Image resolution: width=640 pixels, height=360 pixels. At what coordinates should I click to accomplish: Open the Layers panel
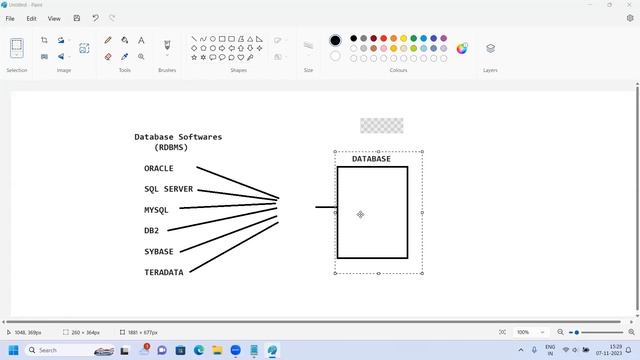tap(491, 48)
